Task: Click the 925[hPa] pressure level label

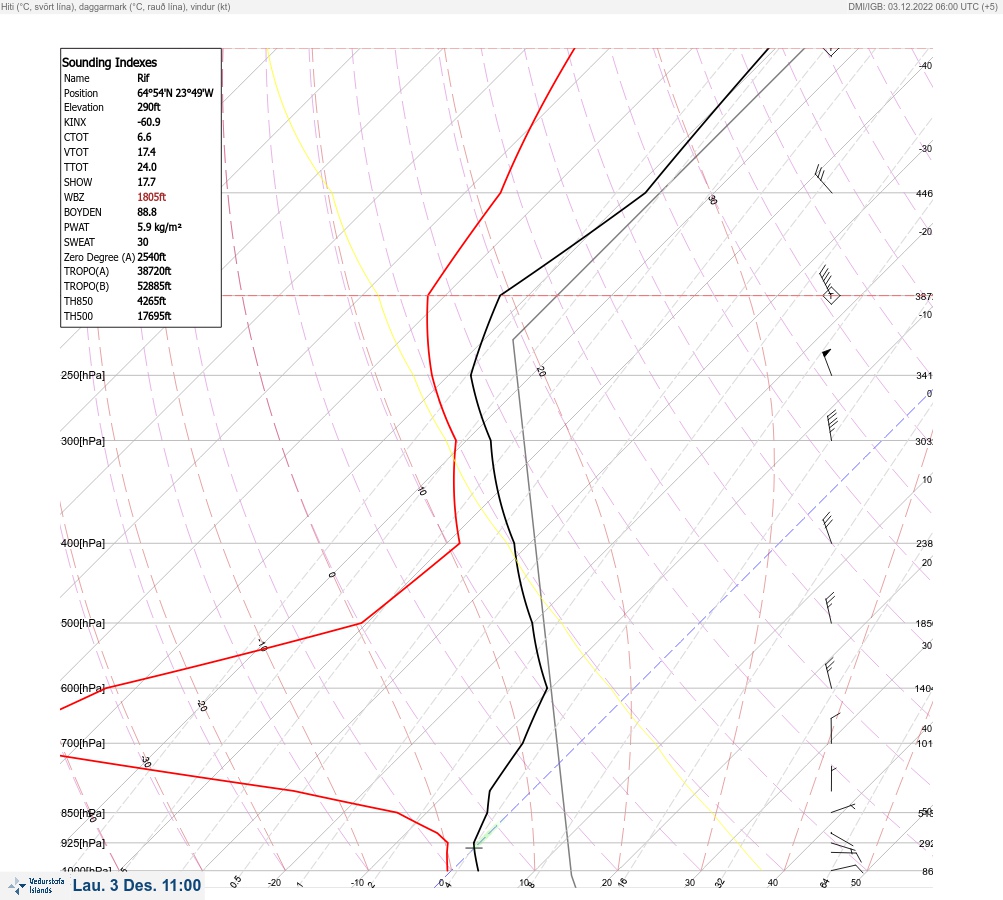Action: click(83, 843)
